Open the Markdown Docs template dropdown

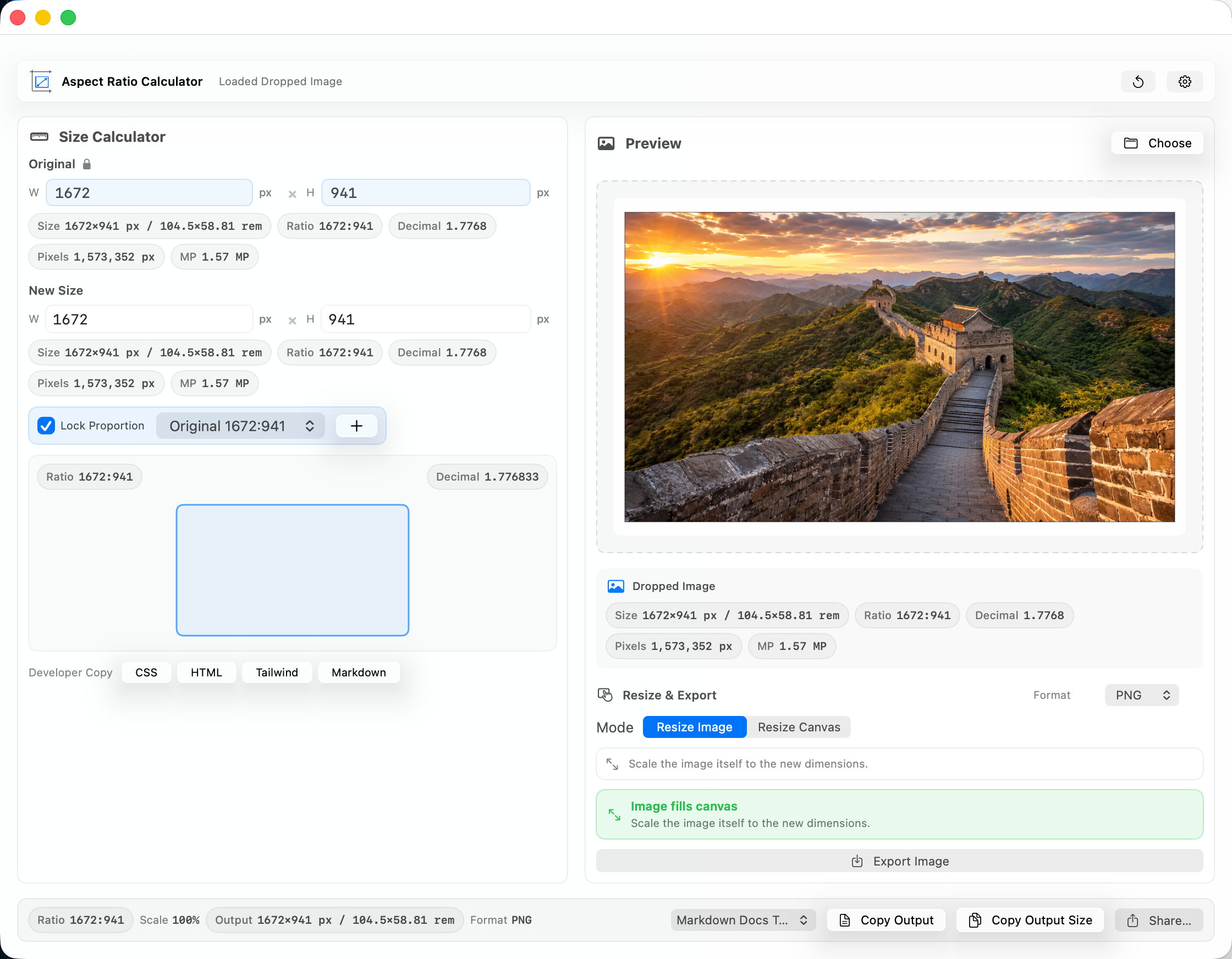(743, 920)
